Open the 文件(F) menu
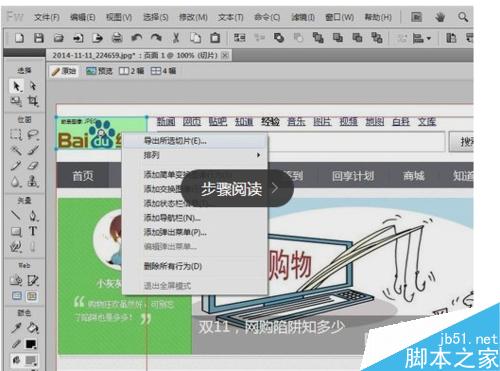 click(46, 17)
